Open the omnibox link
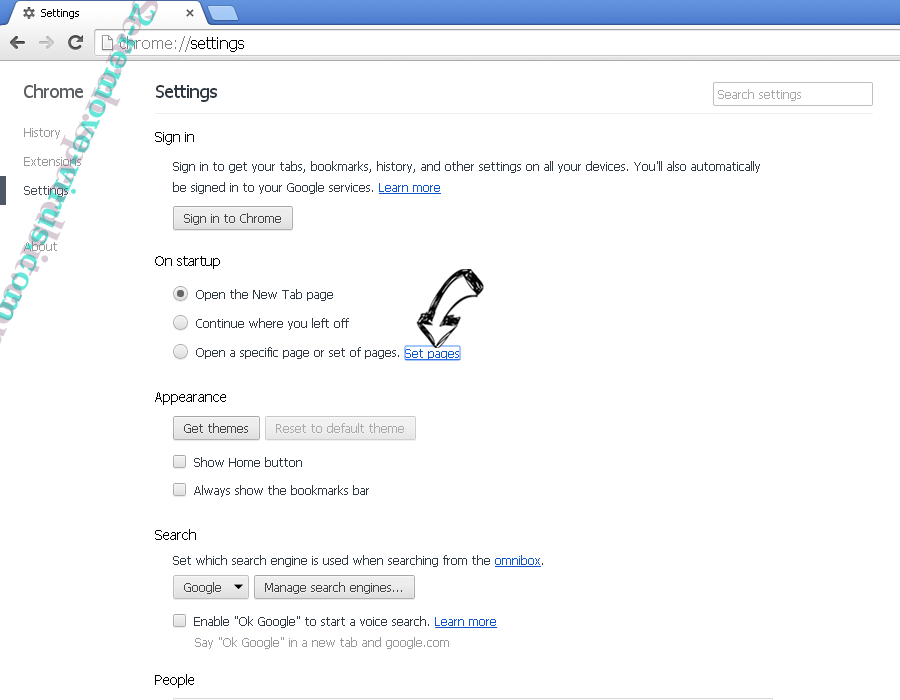This screenshot has height=700, width=900. pyautogui.click(x=517, y=560)
